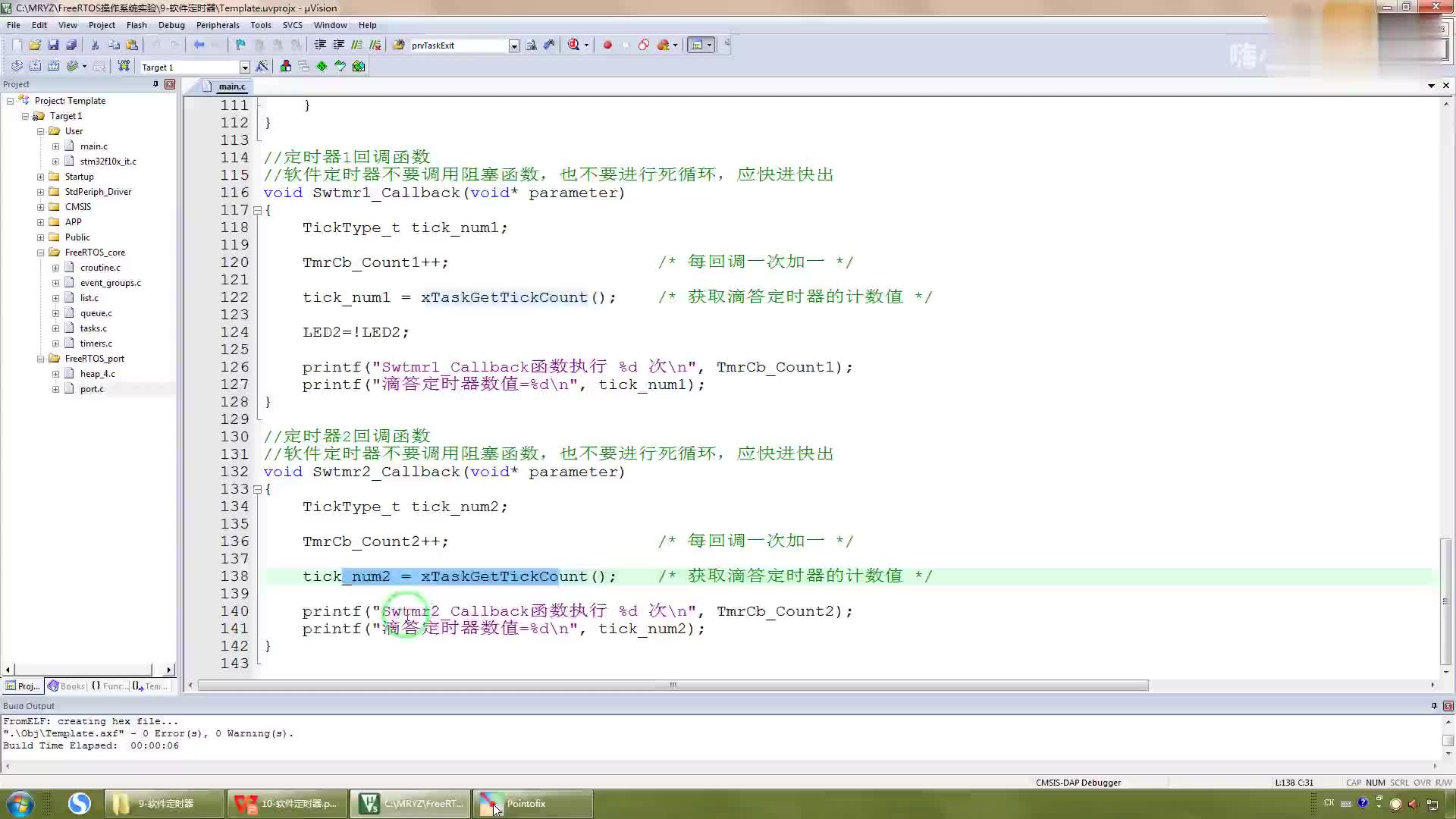
Task: Copy selection with the Copy icon
Action: (114, 45)
